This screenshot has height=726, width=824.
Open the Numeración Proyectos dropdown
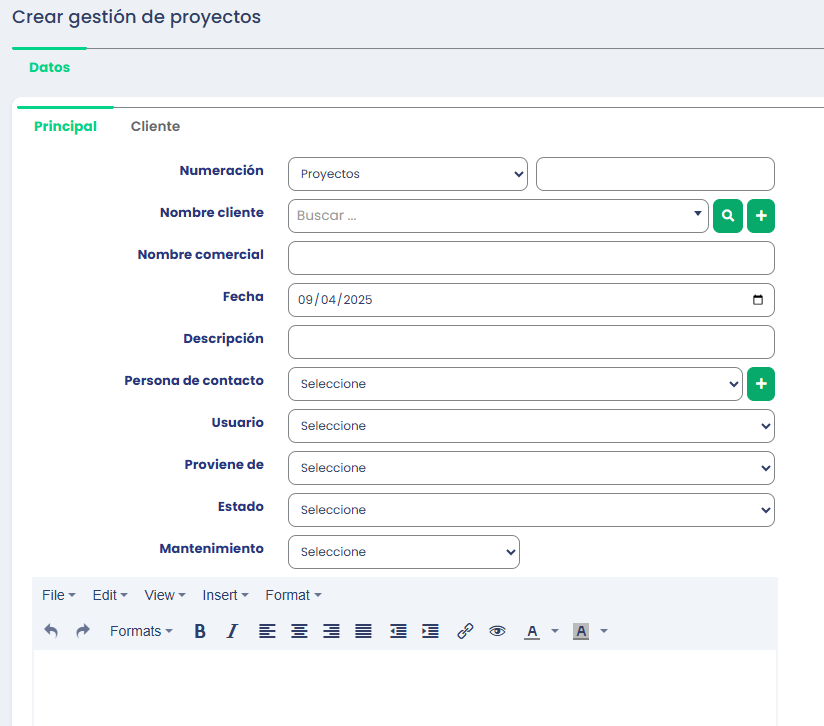(407, 174)
